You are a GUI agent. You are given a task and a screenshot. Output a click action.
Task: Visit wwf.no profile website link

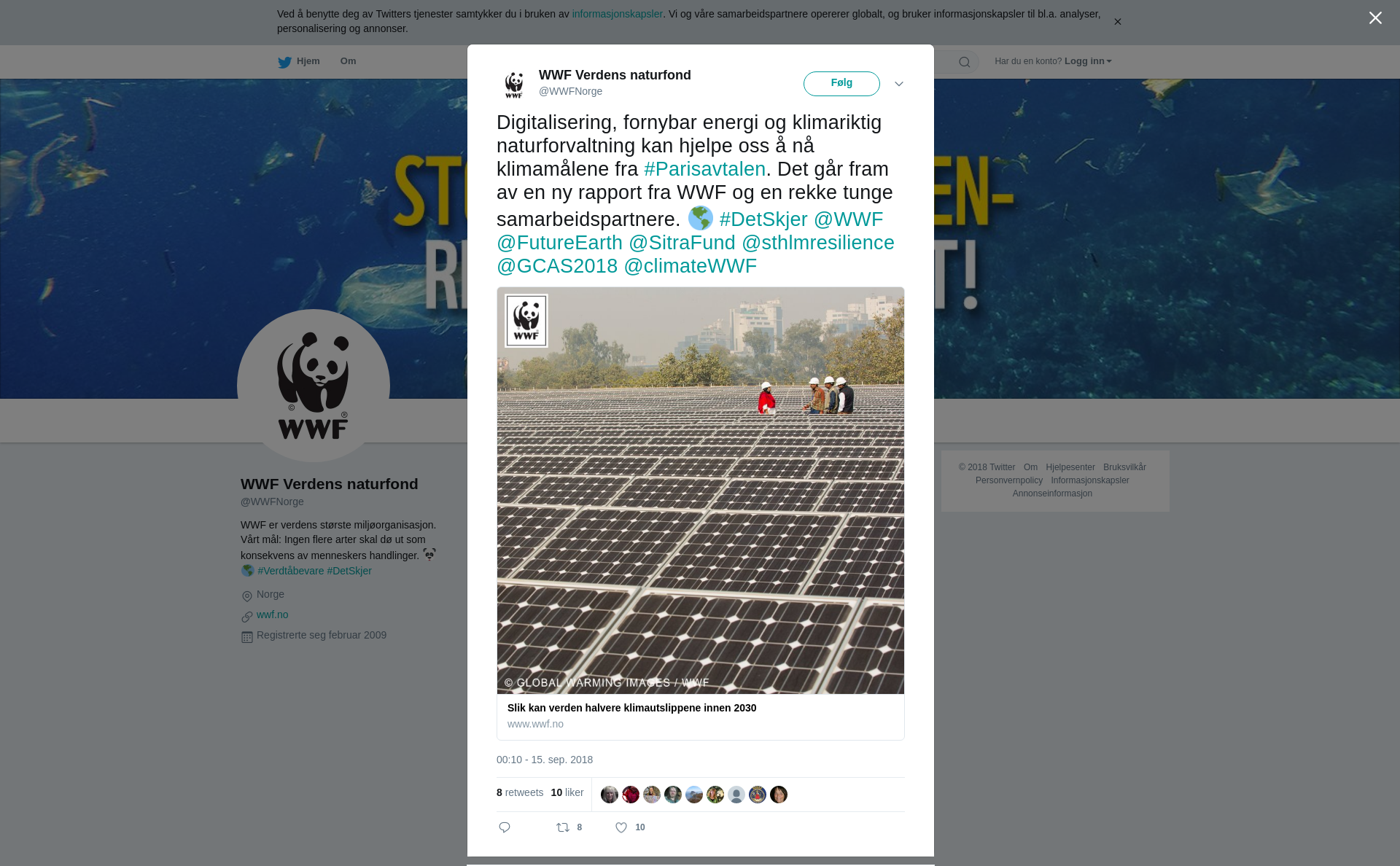[273, 615]
